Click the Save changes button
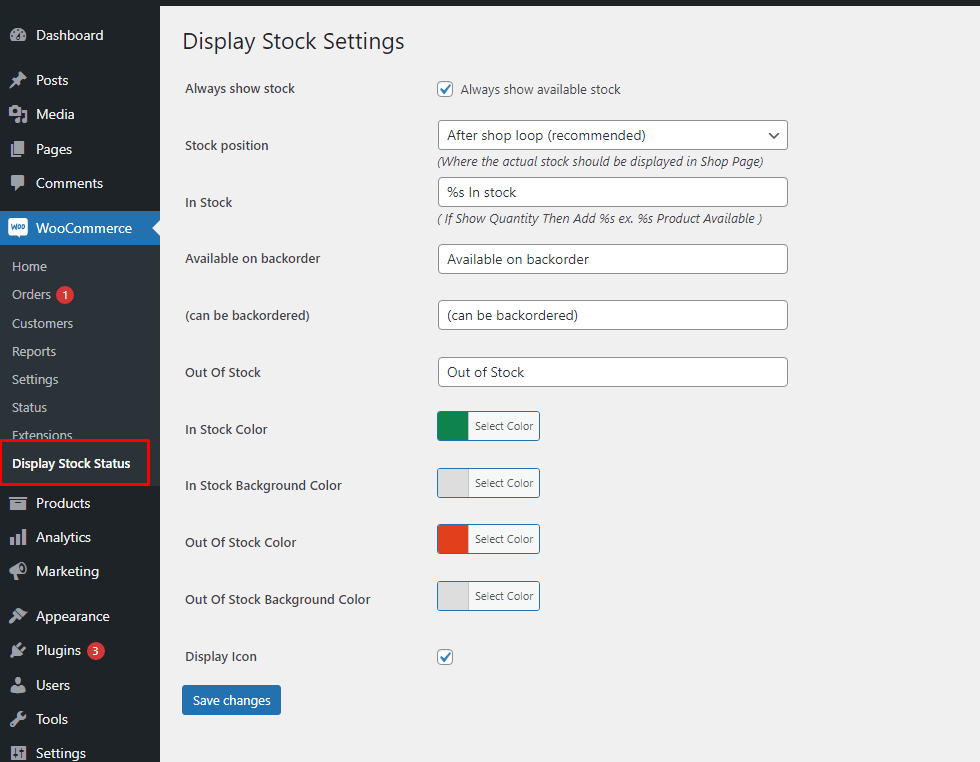Image resolution: width=980 pixels, height=762 pixels. 231,700
